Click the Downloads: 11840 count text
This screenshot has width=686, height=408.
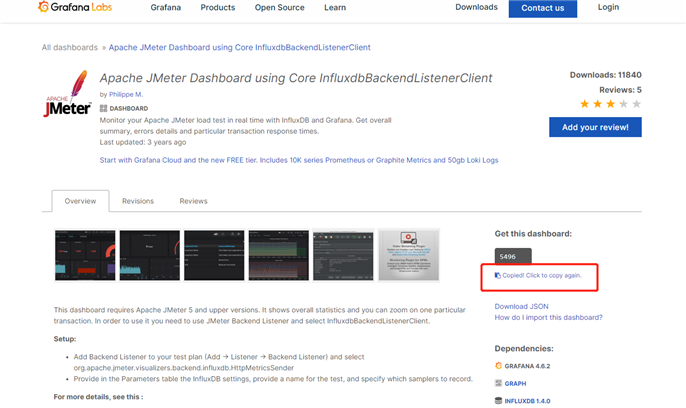click(x=606, y=75)
